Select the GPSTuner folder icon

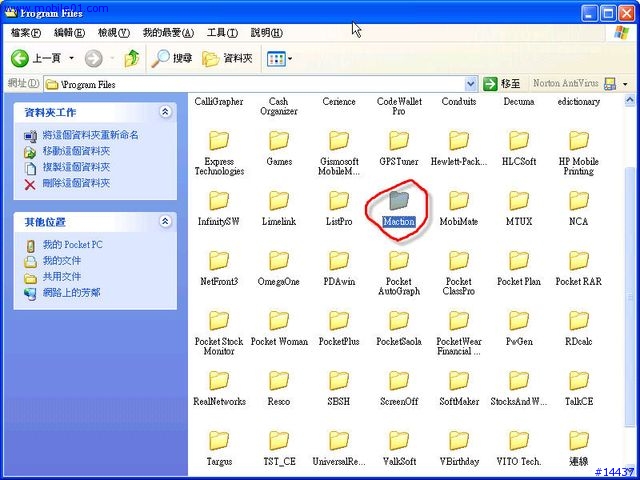399,140
